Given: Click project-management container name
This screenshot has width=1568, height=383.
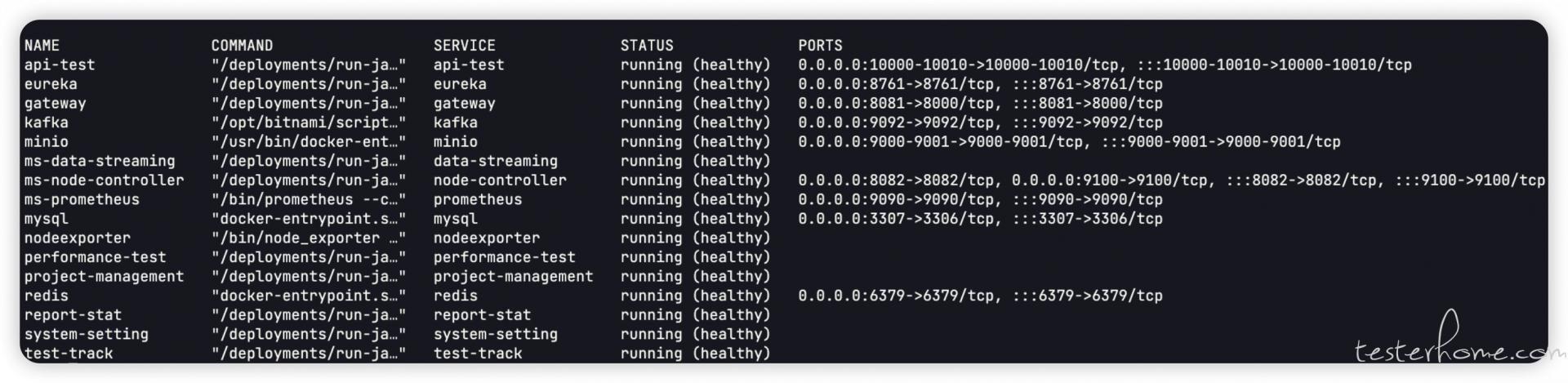Looking at the screenshot, I should [x=104, y=276].
